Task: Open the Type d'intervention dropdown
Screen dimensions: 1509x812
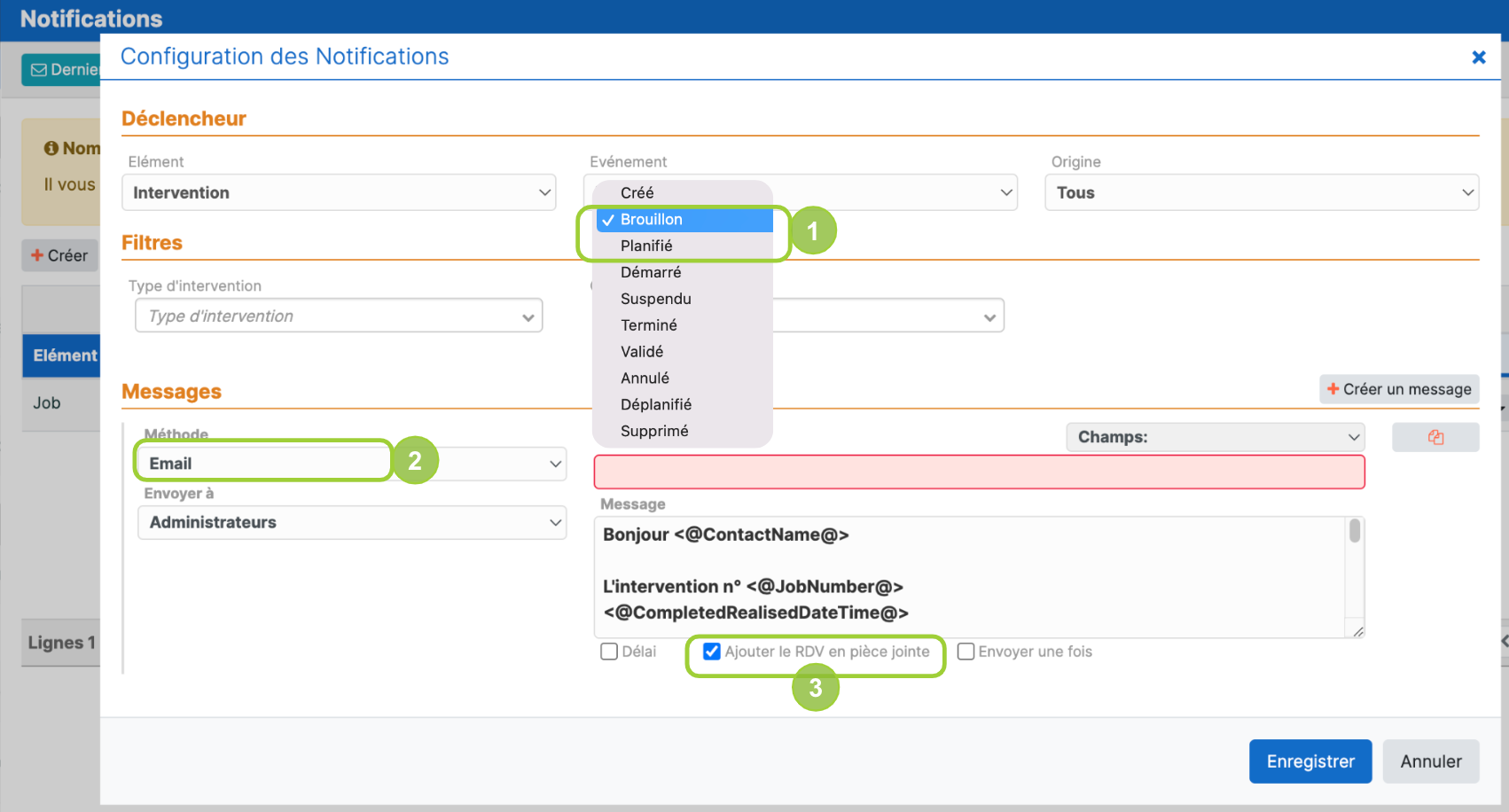Action: point(339,316)
